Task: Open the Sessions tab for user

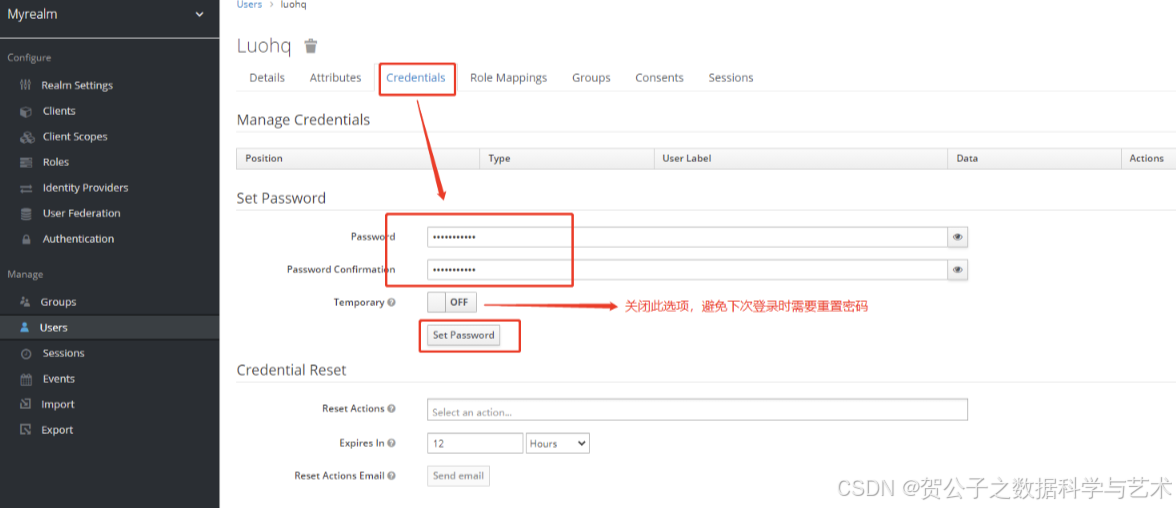Action: [730, 77]
